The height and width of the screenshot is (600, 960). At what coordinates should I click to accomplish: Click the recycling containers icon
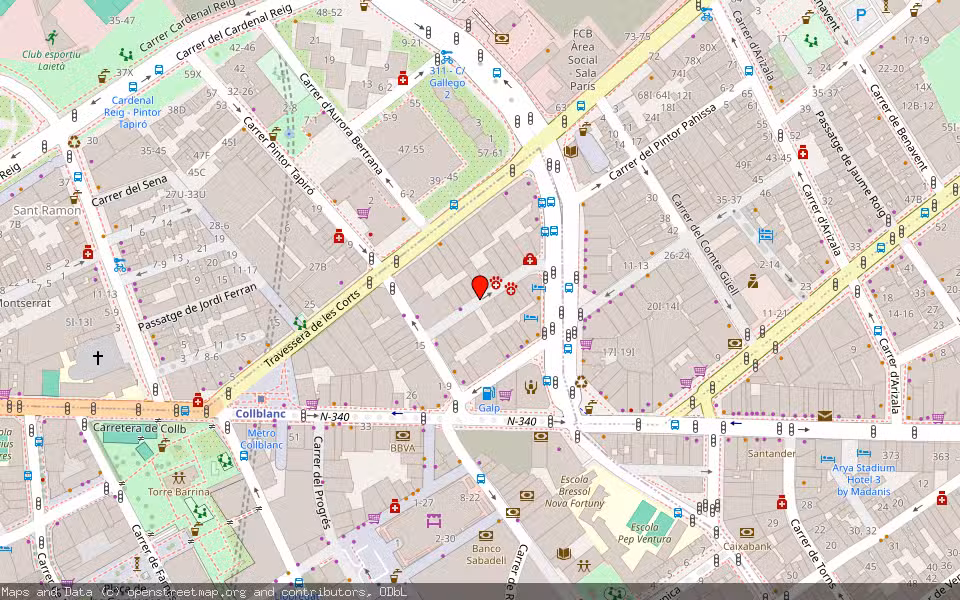pos(580,383)
